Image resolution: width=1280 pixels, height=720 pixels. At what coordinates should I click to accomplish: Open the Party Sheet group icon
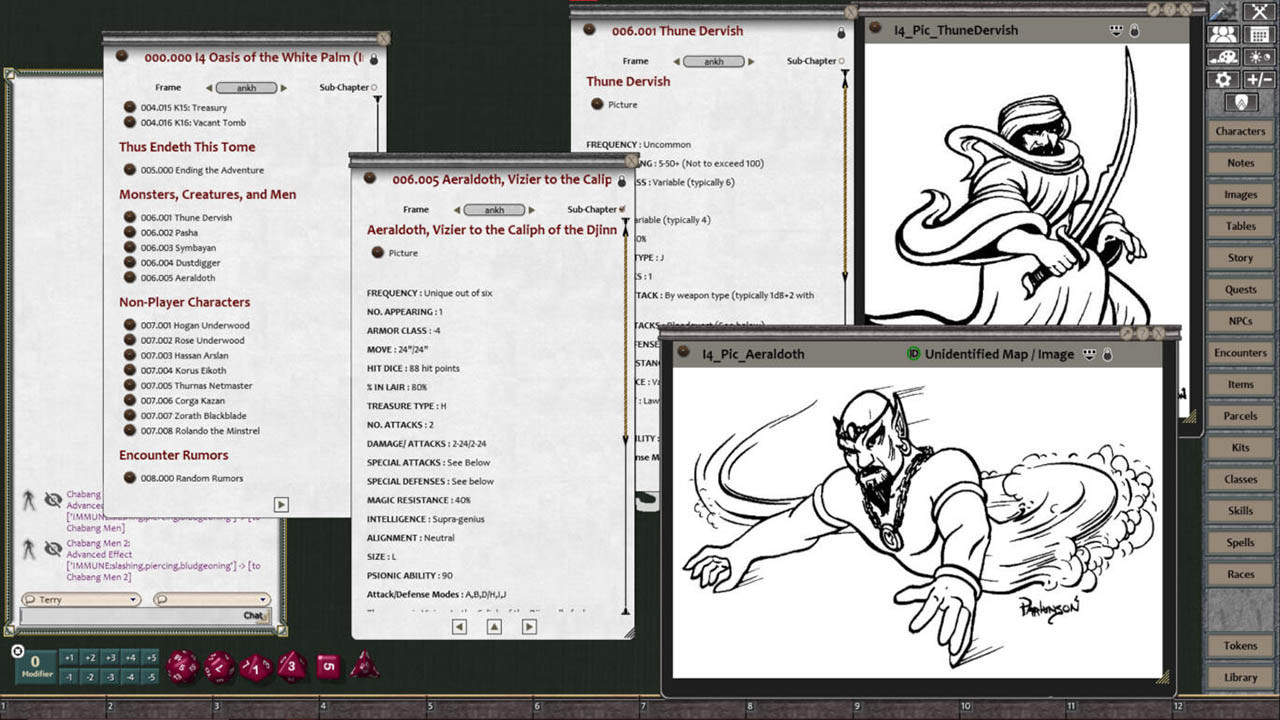click(1224, 34)
